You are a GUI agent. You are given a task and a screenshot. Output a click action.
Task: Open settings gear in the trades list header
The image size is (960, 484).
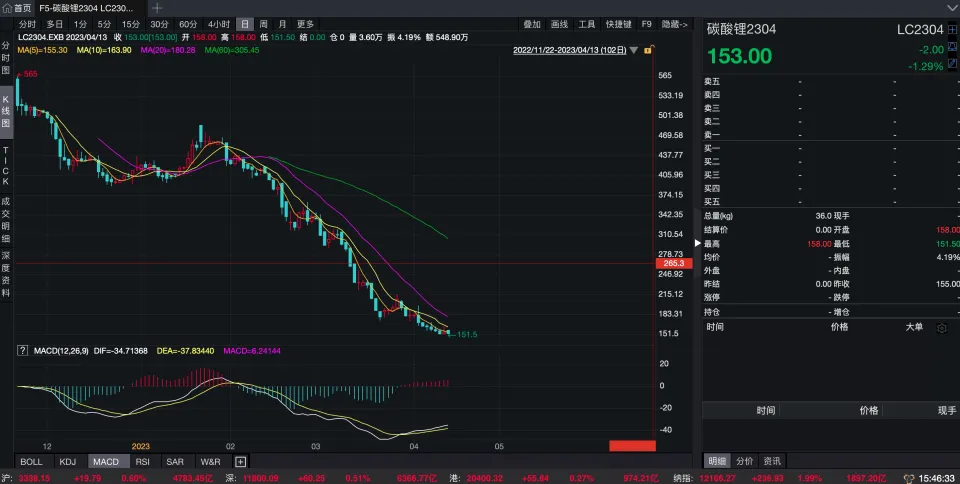coord(941,327)
